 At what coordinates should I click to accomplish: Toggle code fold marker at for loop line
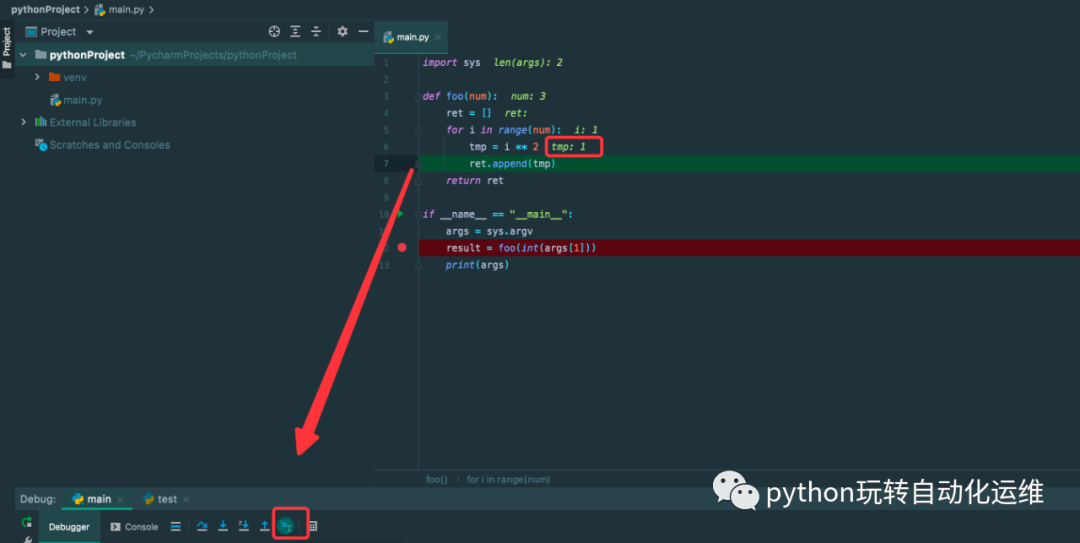[x=418, y=130]
